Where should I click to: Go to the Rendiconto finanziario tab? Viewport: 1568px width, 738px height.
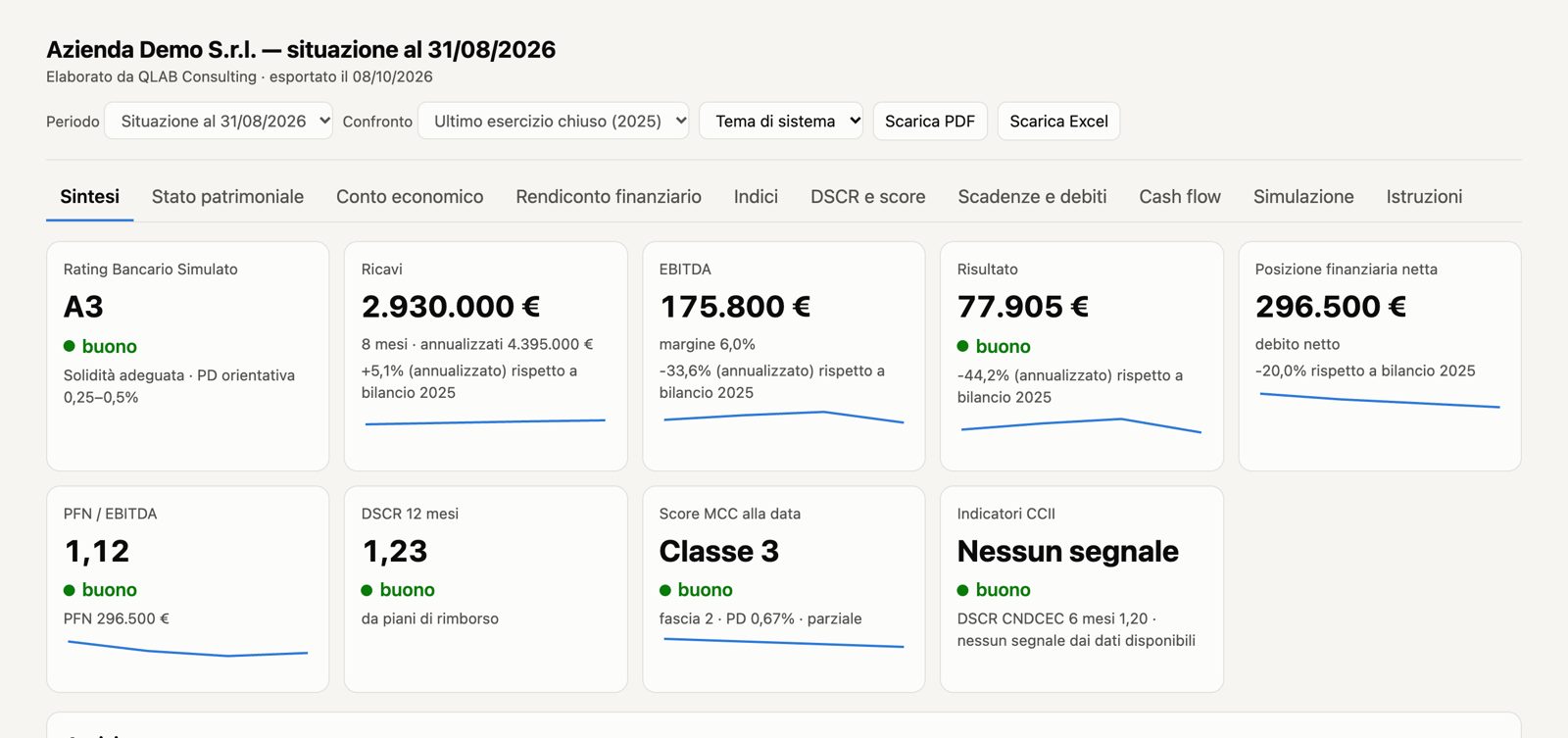(609, 197)
